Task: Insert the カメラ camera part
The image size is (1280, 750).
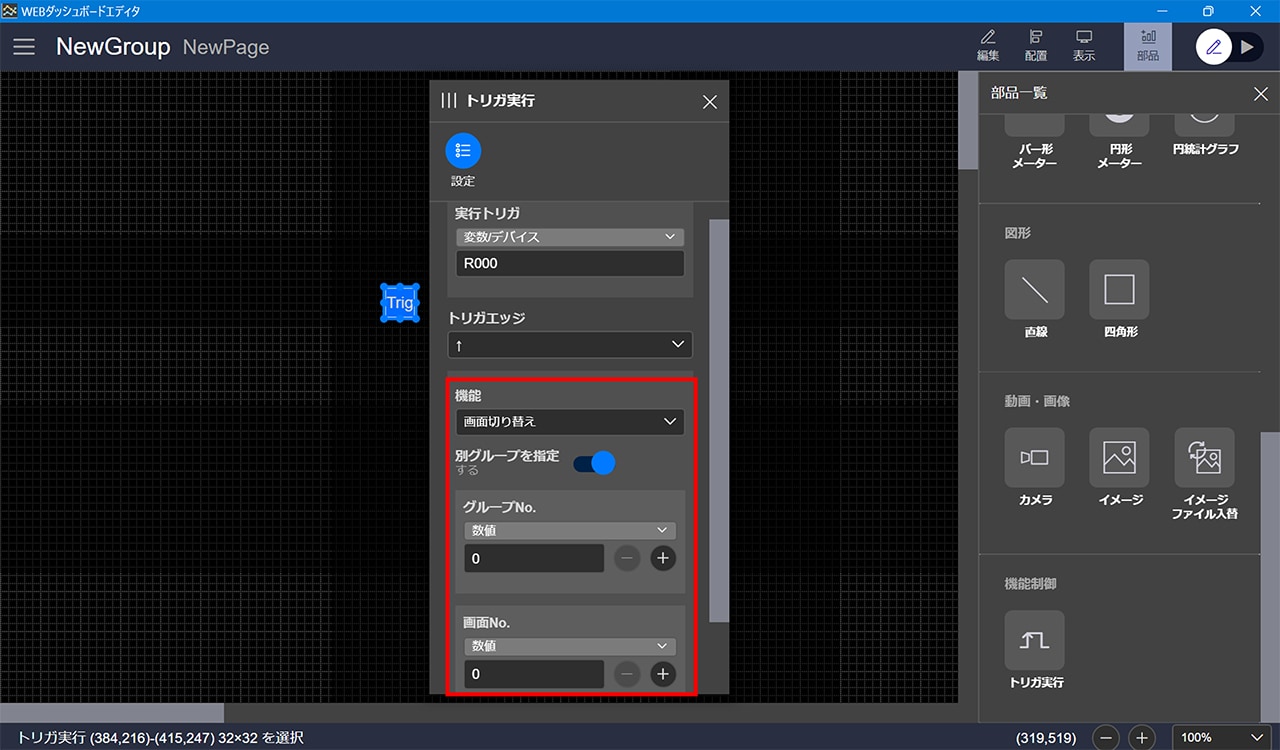Action: pos(1034,458)
